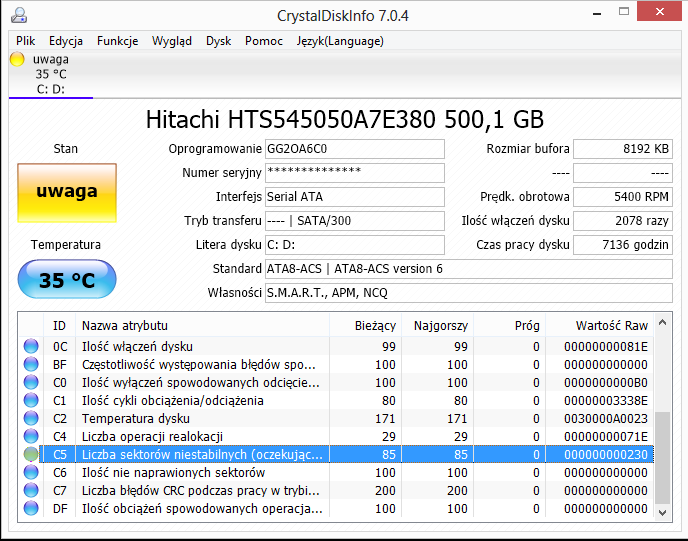Image resolution: width=688 pixels, height=541 pixels.
Task: Select the uwaga 35 °C disk tab
Action: 51,74
